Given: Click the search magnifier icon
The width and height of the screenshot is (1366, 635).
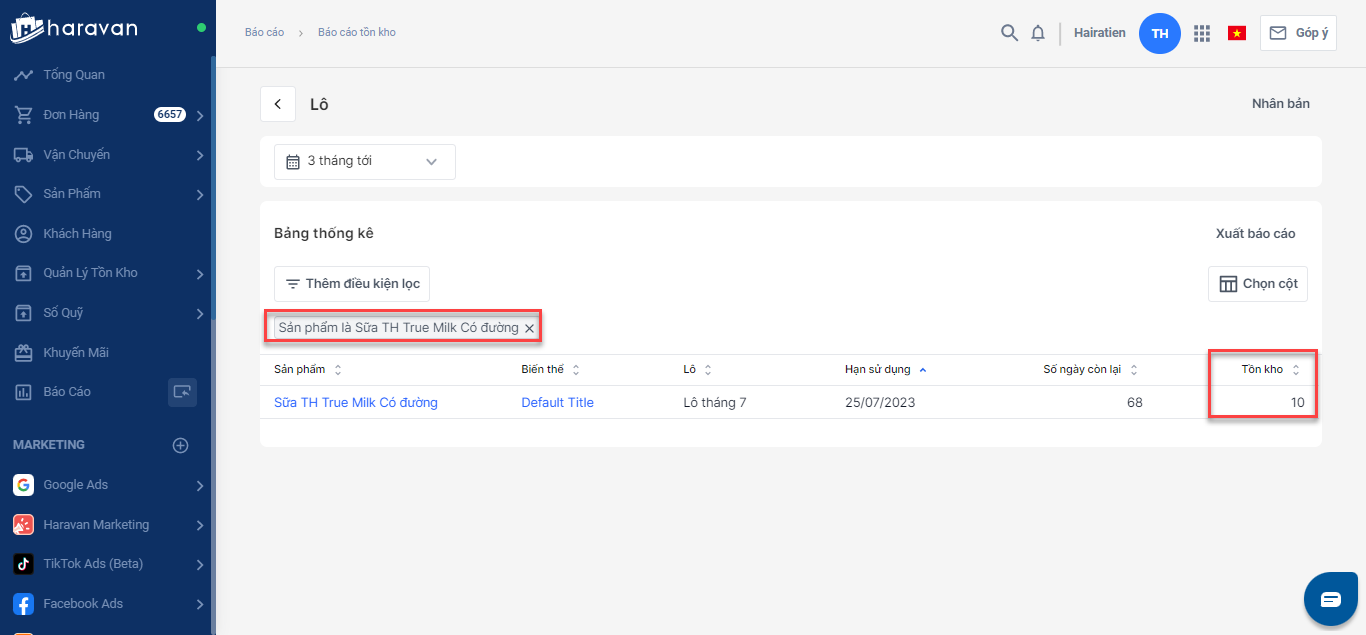Looking at the screenshot, I should (x=1009, y=33).
